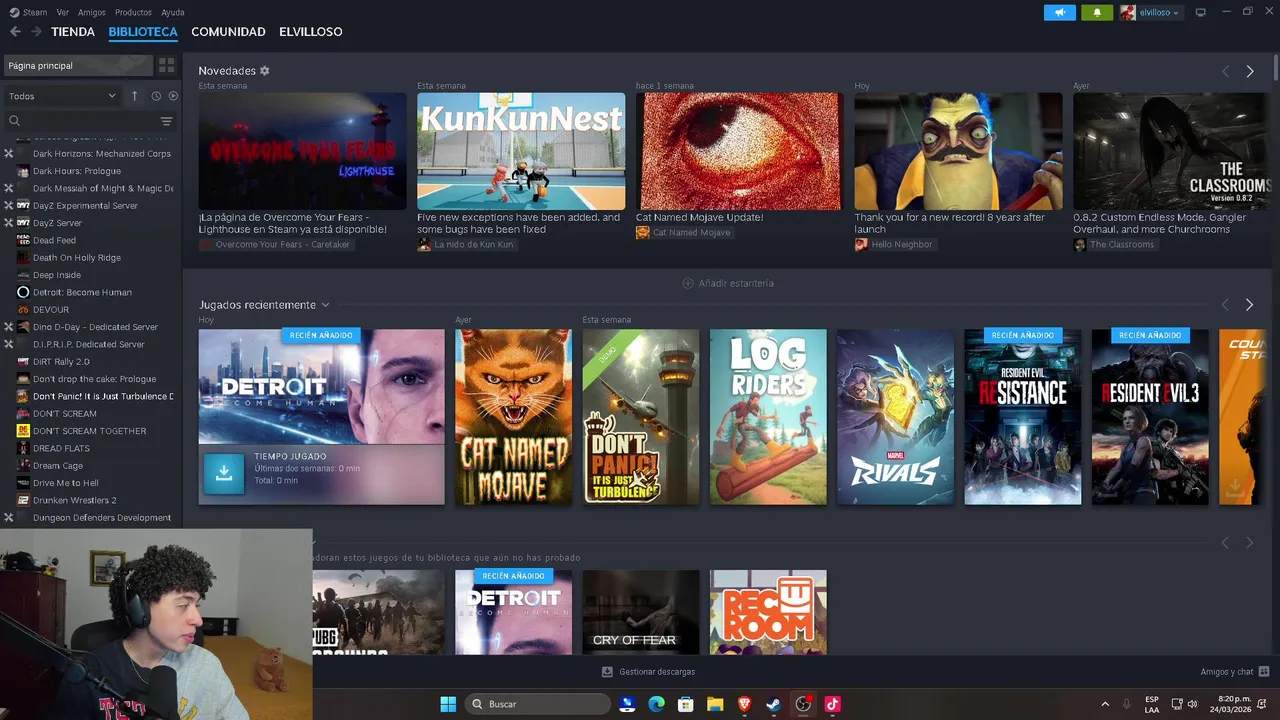Open File Explorer from taskbar
The height and width of the screenshot is (720, 1280).
715,704
